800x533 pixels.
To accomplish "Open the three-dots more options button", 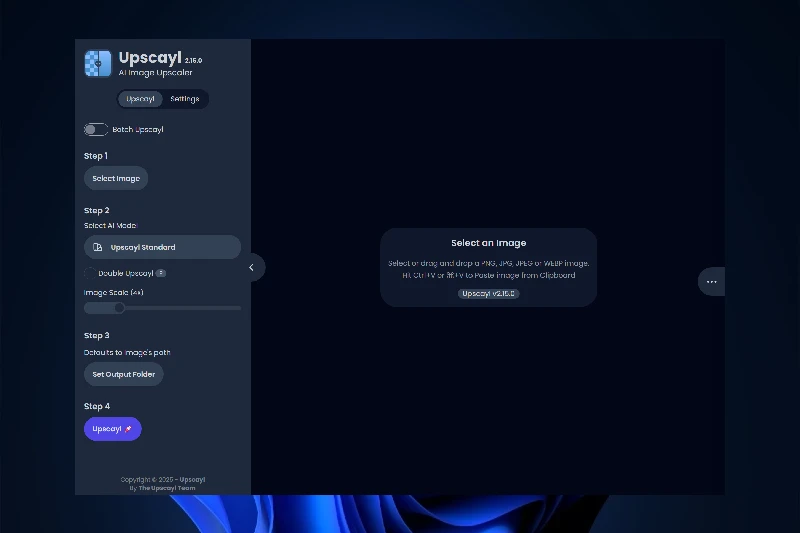I will (711, 282).
